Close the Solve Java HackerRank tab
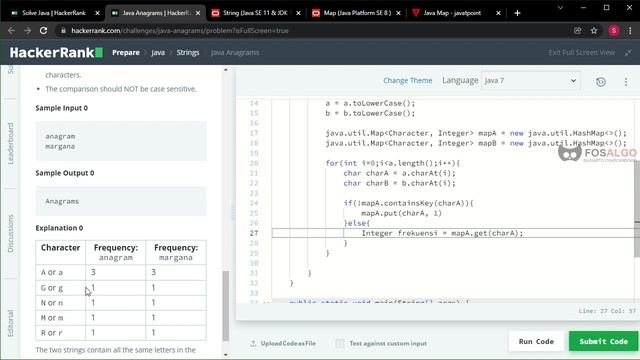 (97, 13)
